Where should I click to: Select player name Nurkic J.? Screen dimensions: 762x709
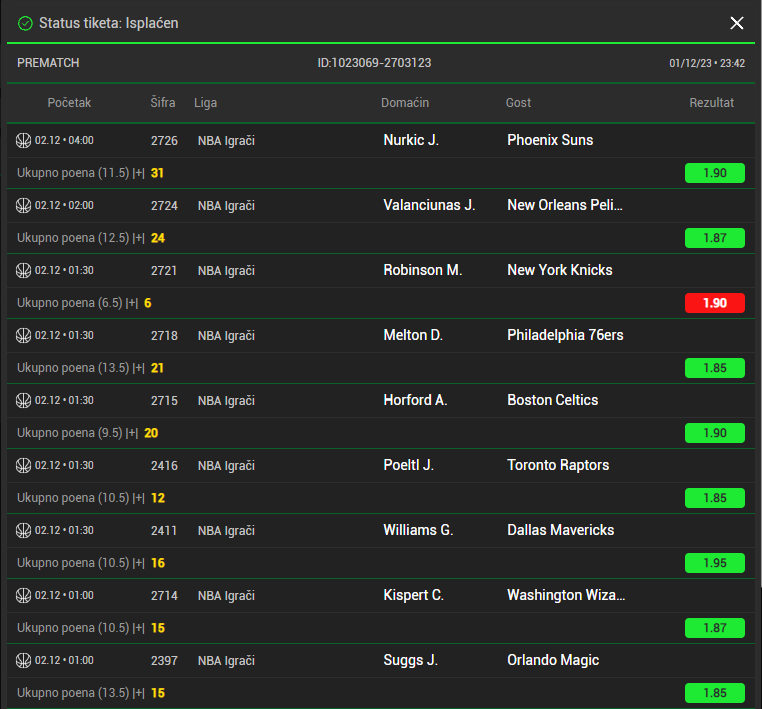tap(411, 140)
